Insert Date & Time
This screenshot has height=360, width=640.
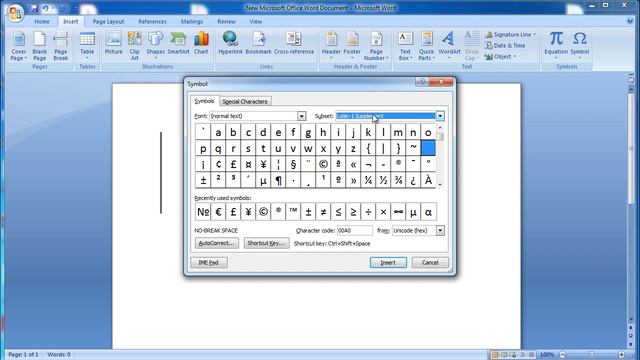505,46
